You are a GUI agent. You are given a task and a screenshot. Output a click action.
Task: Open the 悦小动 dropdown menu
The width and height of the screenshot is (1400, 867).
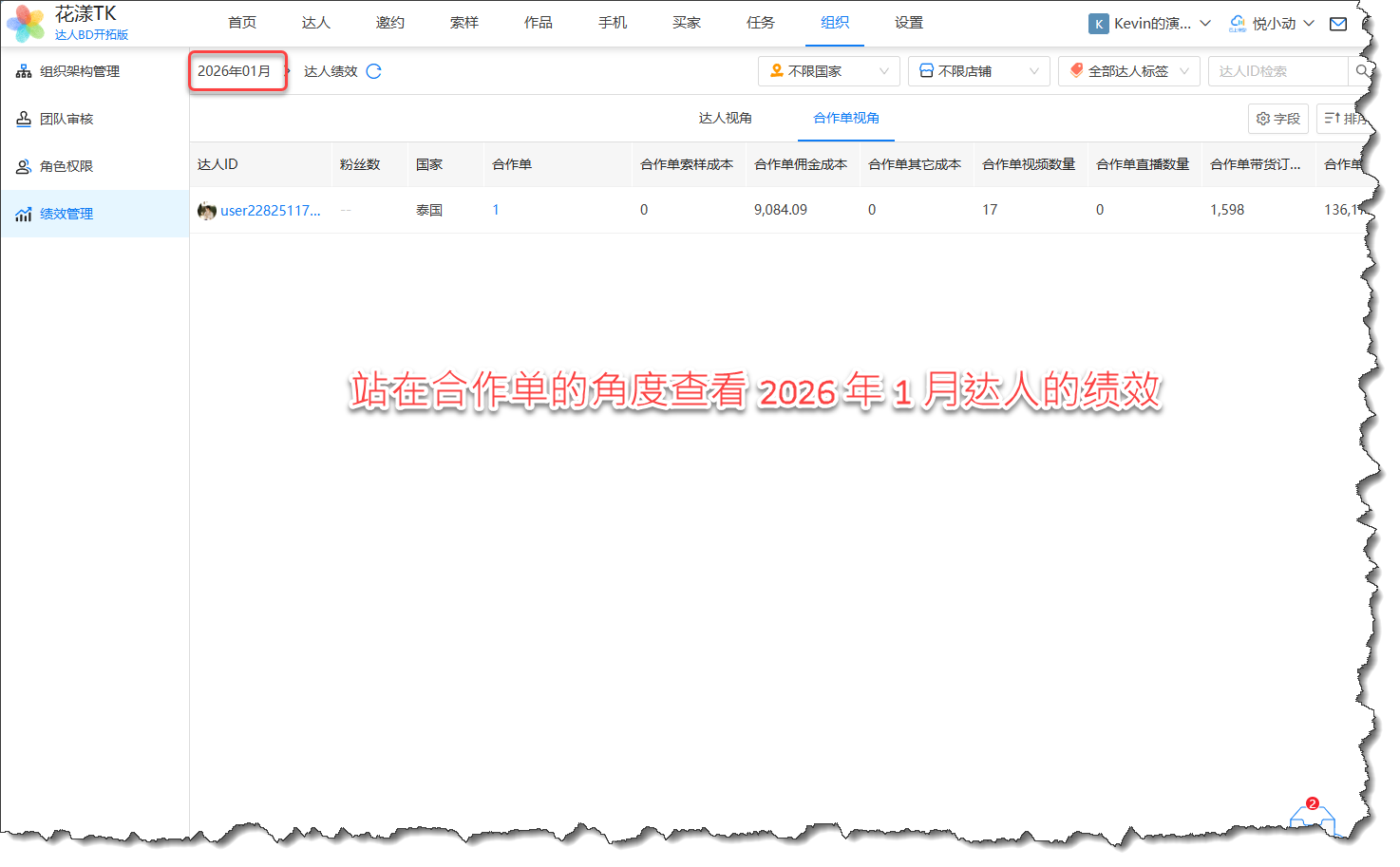(1272, 24)
